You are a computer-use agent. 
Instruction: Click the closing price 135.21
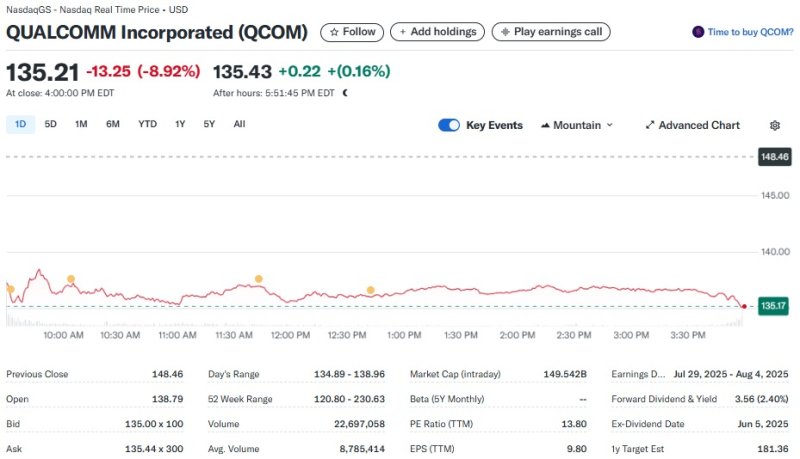pyautogui.click(x=42, y=72)
